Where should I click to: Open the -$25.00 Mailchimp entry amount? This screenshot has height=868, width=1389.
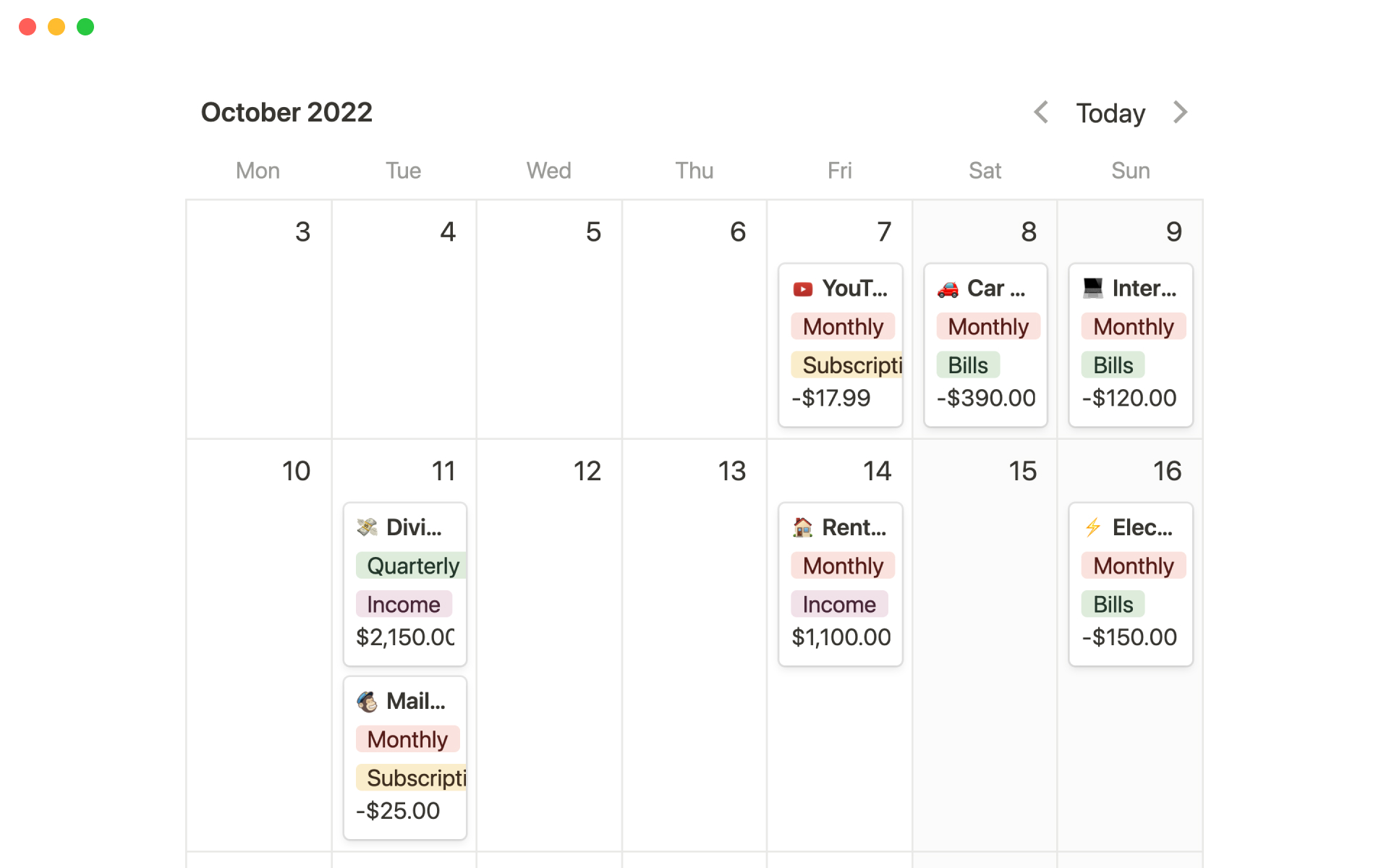pyautogui.click(x=398, y=811)
